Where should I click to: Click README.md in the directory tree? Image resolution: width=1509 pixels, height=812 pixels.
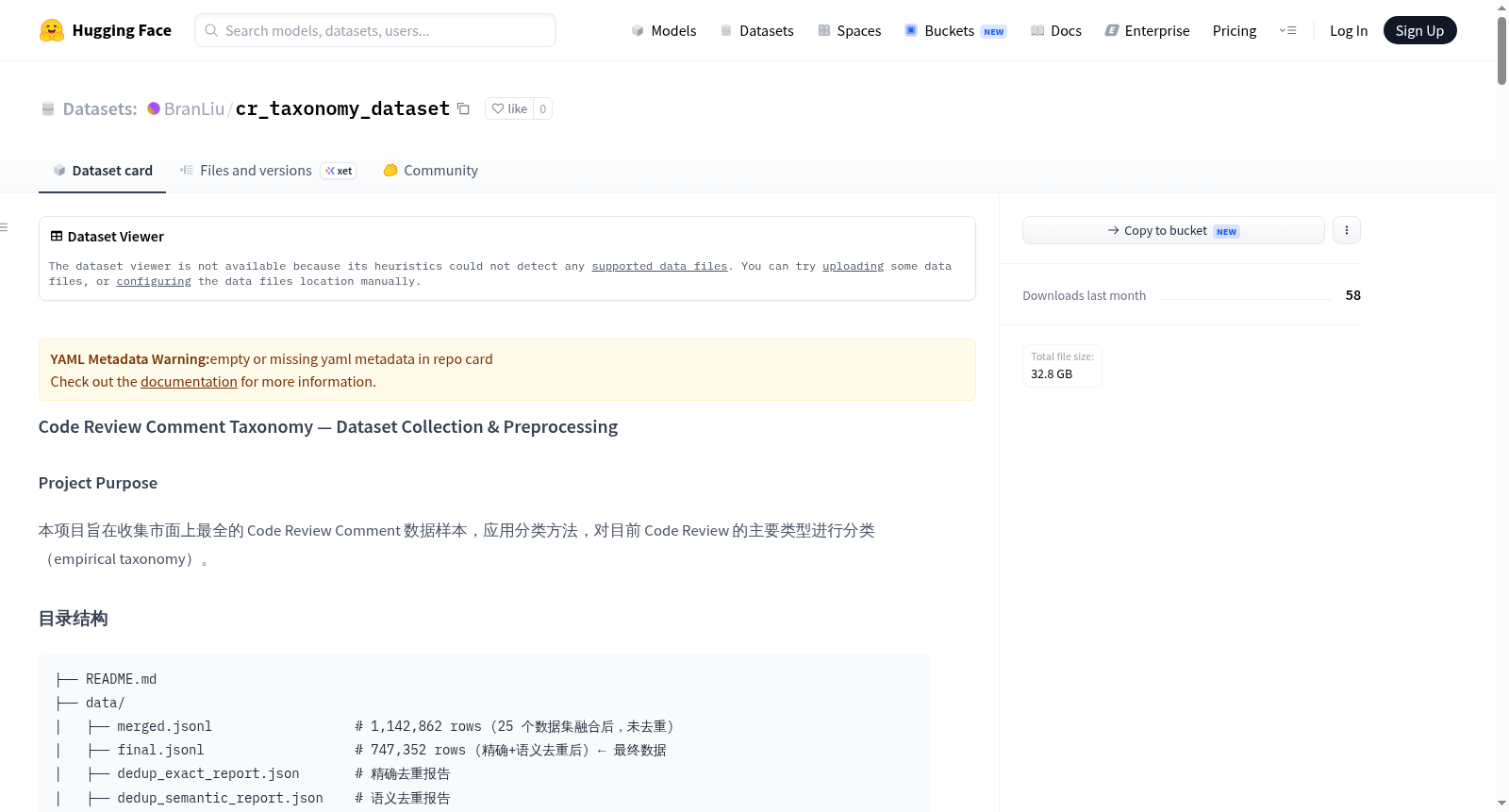coord(121,679)
